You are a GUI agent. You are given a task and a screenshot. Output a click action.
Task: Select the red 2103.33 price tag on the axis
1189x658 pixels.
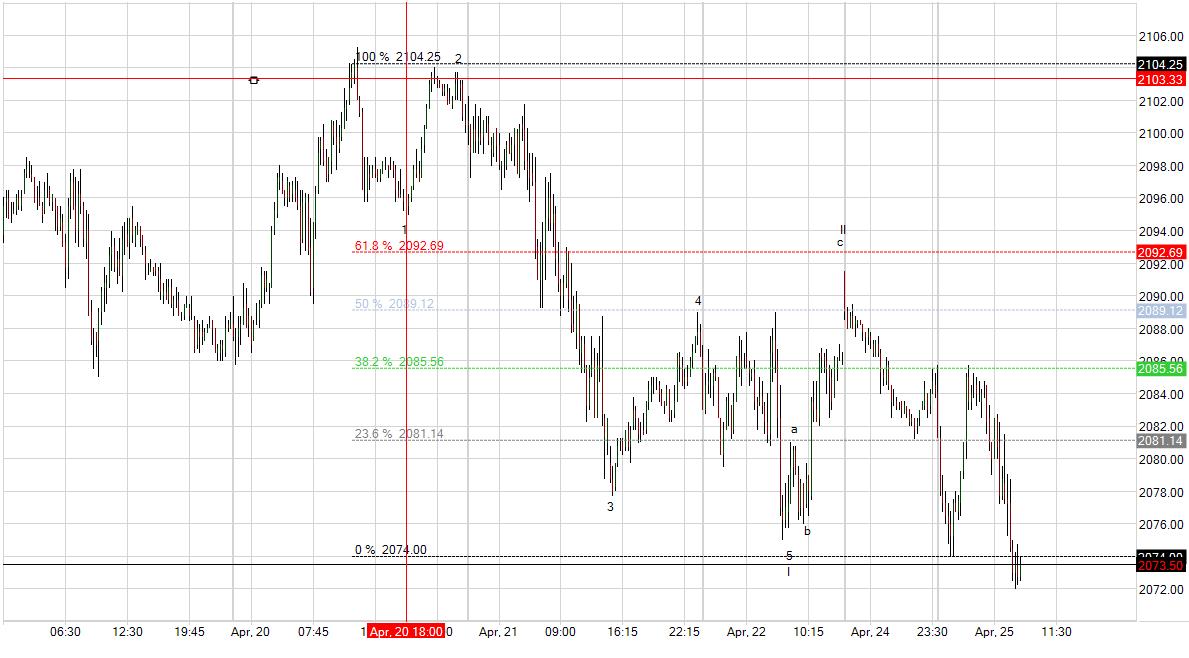click(1160, 80)
